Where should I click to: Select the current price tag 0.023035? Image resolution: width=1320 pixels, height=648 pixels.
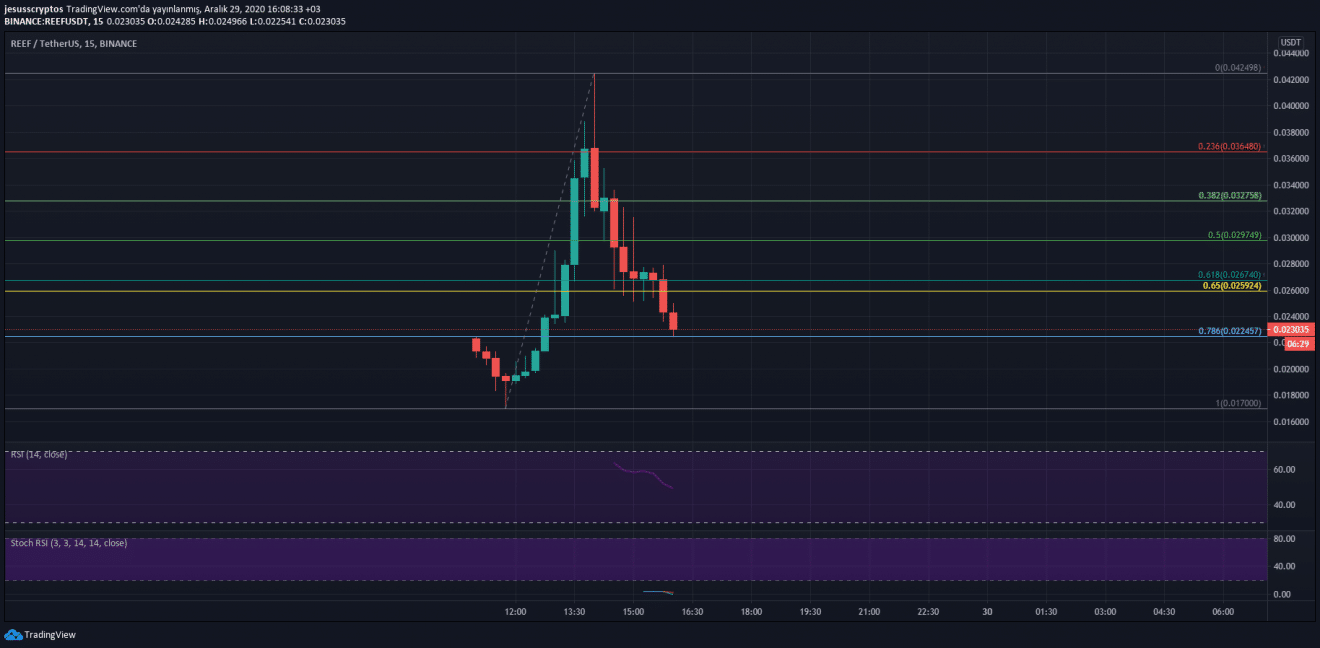coord(1291,330)
